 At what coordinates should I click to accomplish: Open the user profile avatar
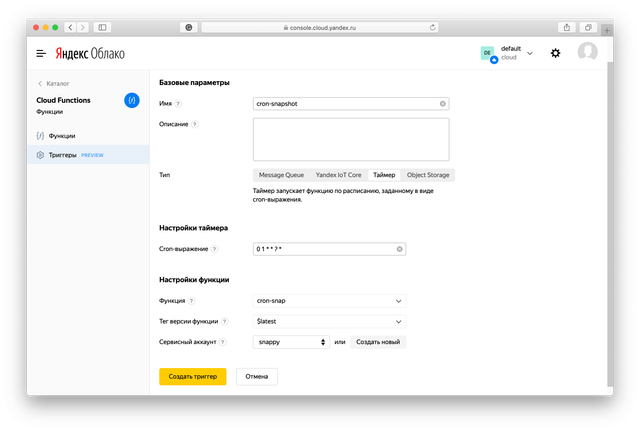(x=587, y=52)
